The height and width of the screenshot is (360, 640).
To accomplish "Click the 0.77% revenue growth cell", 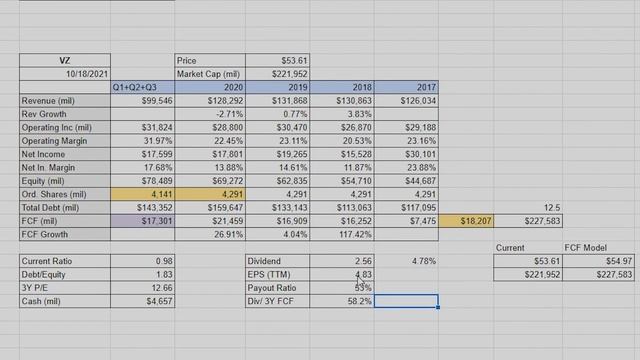I will [278, 114].
